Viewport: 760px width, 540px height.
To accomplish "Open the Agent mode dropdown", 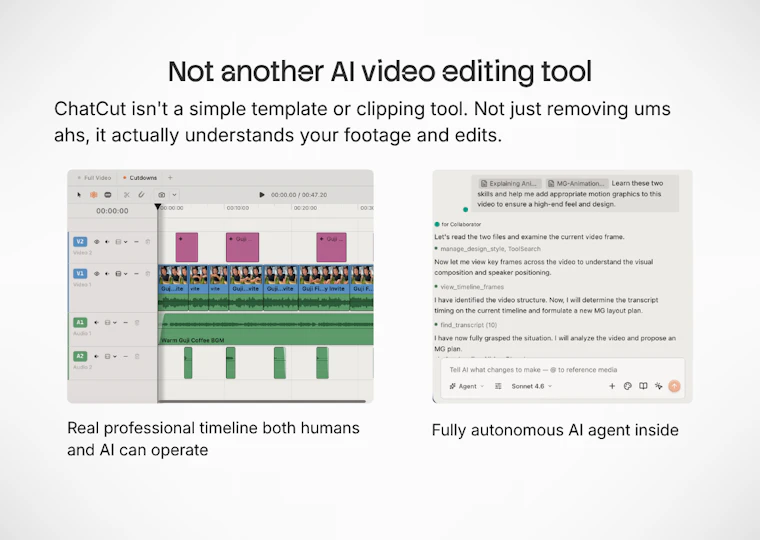I will tap(466, 386).
